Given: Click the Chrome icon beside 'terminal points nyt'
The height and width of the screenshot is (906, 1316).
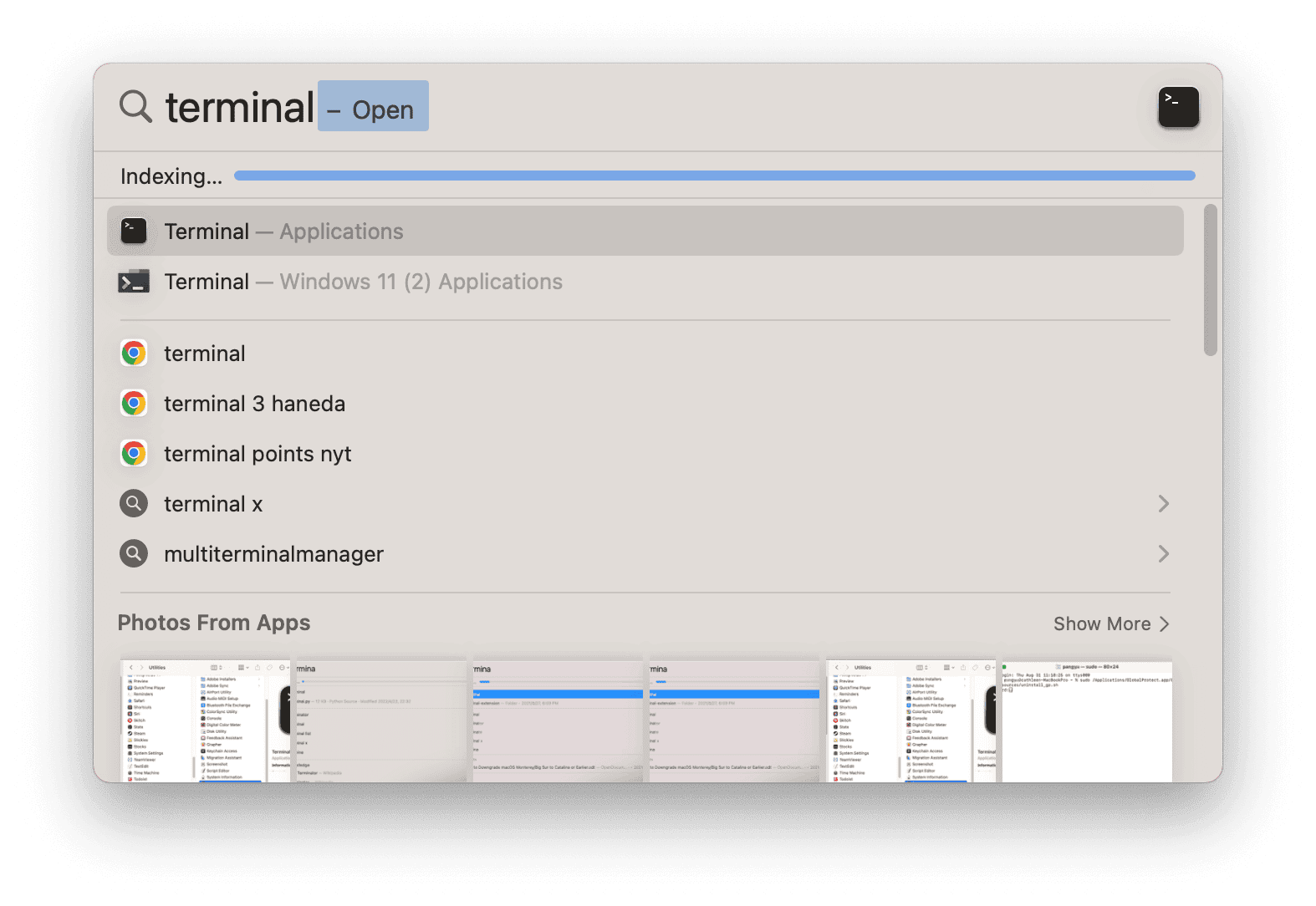Looking at the screenshot, I should [134, 454].
